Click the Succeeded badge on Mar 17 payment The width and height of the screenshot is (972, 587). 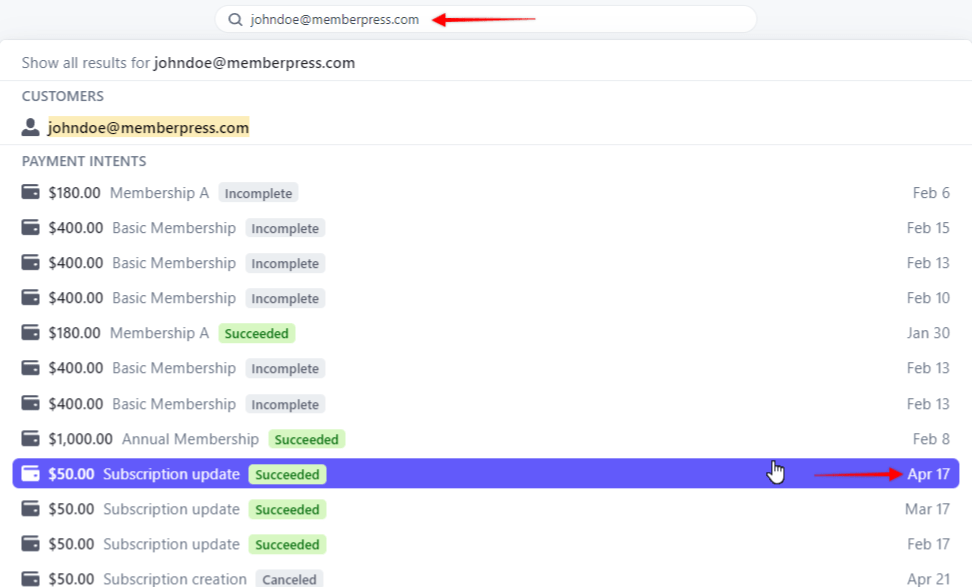(x=288, y=510)
